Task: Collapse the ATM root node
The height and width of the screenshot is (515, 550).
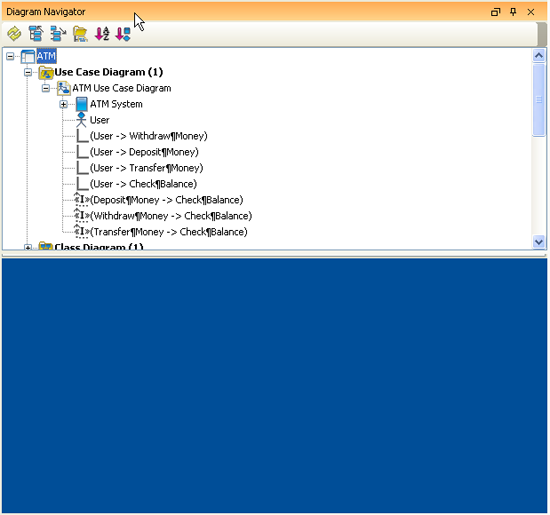Action: (10, 56)
